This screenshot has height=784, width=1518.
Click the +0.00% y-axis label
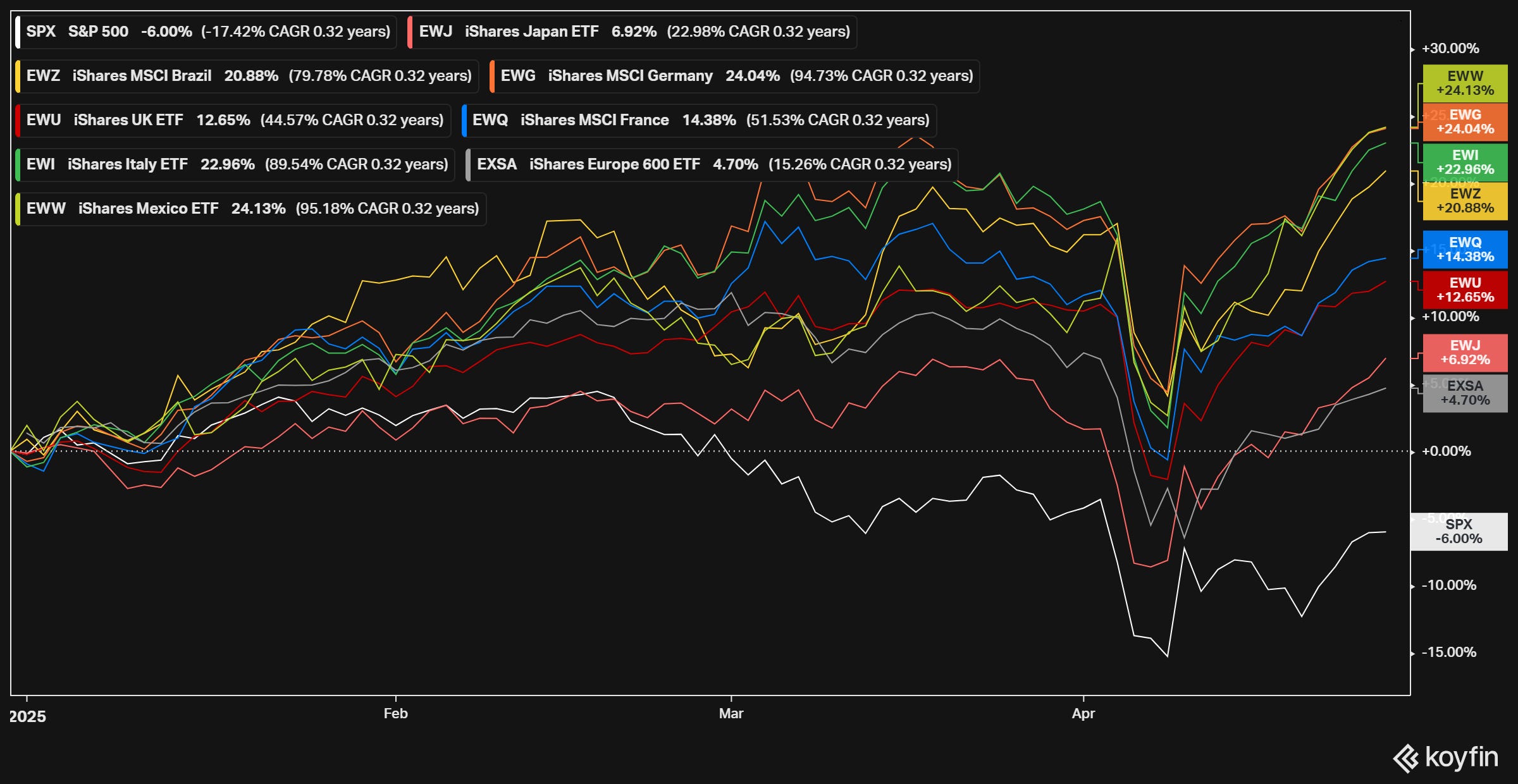[1446, 451]
